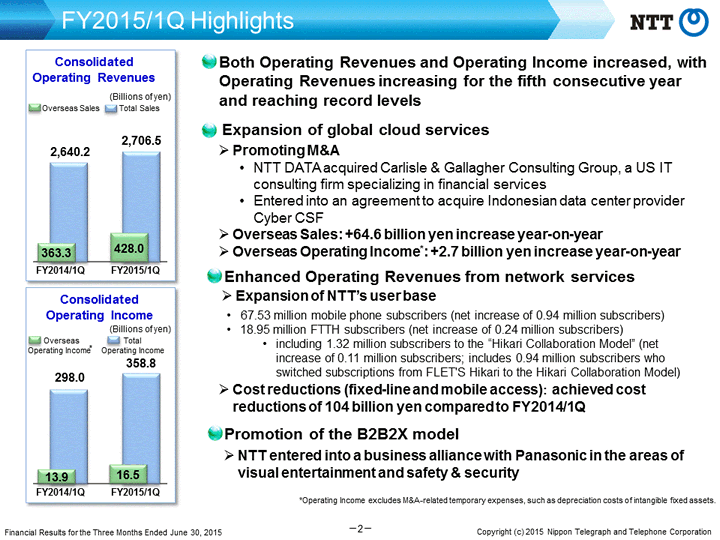Click the globe bullet beside 'Enhanced Operating Revenues'
The width and height of the screenshot is (720, 540).
click(x=214, y=276)
